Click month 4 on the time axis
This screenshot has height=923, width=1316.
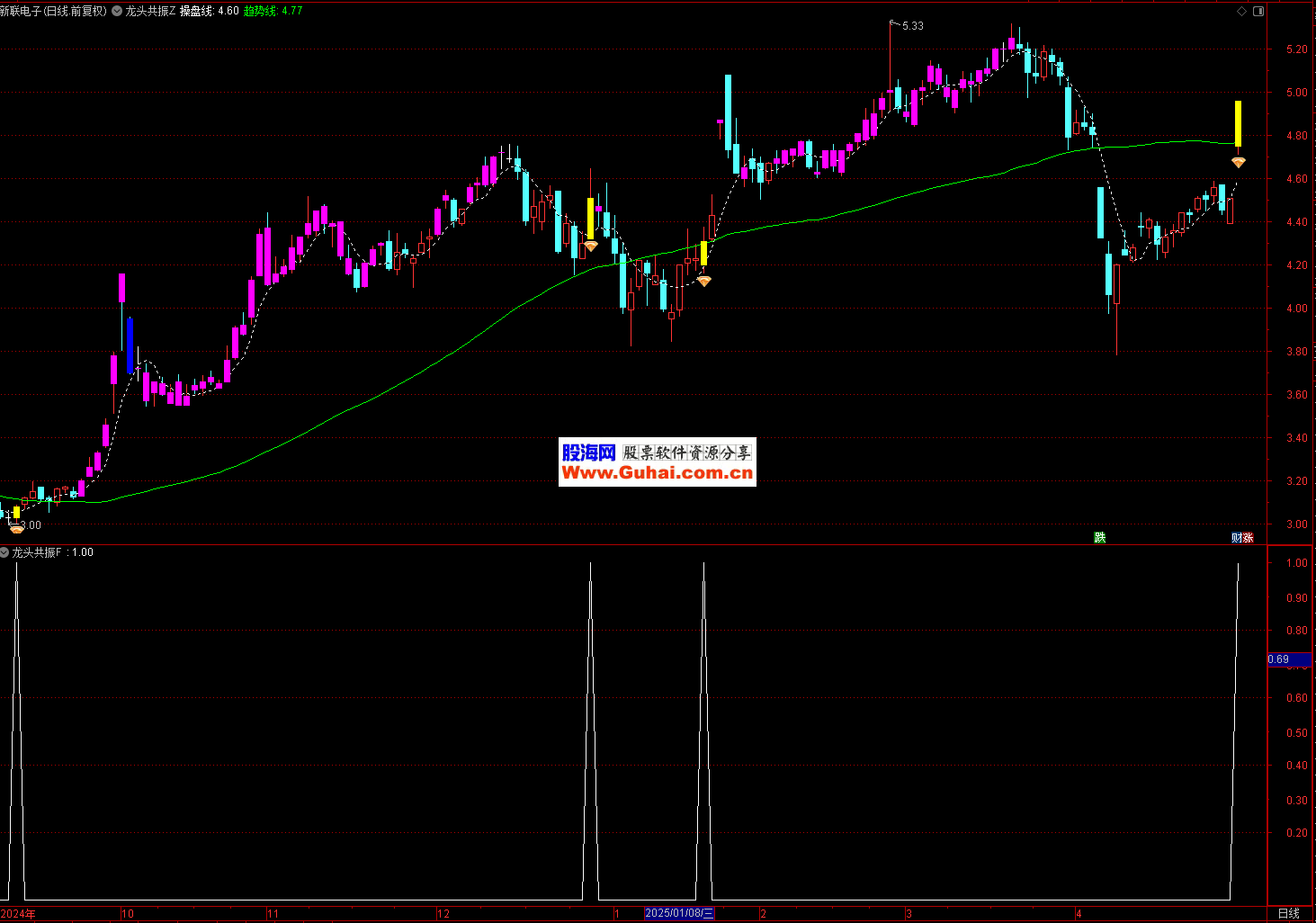pyautogui.click(x=1079, y=913)
